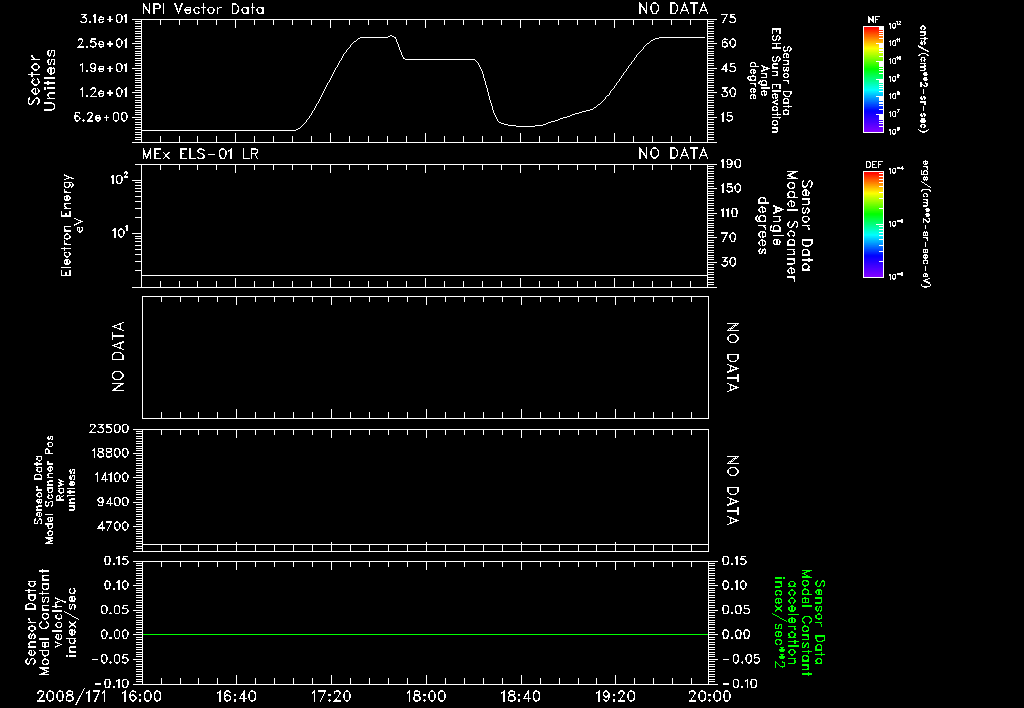Image resolution: width=1024 pixels, height=708 pixels.
Task: Click the date label '2008/171'
Action: click(71, 696)
